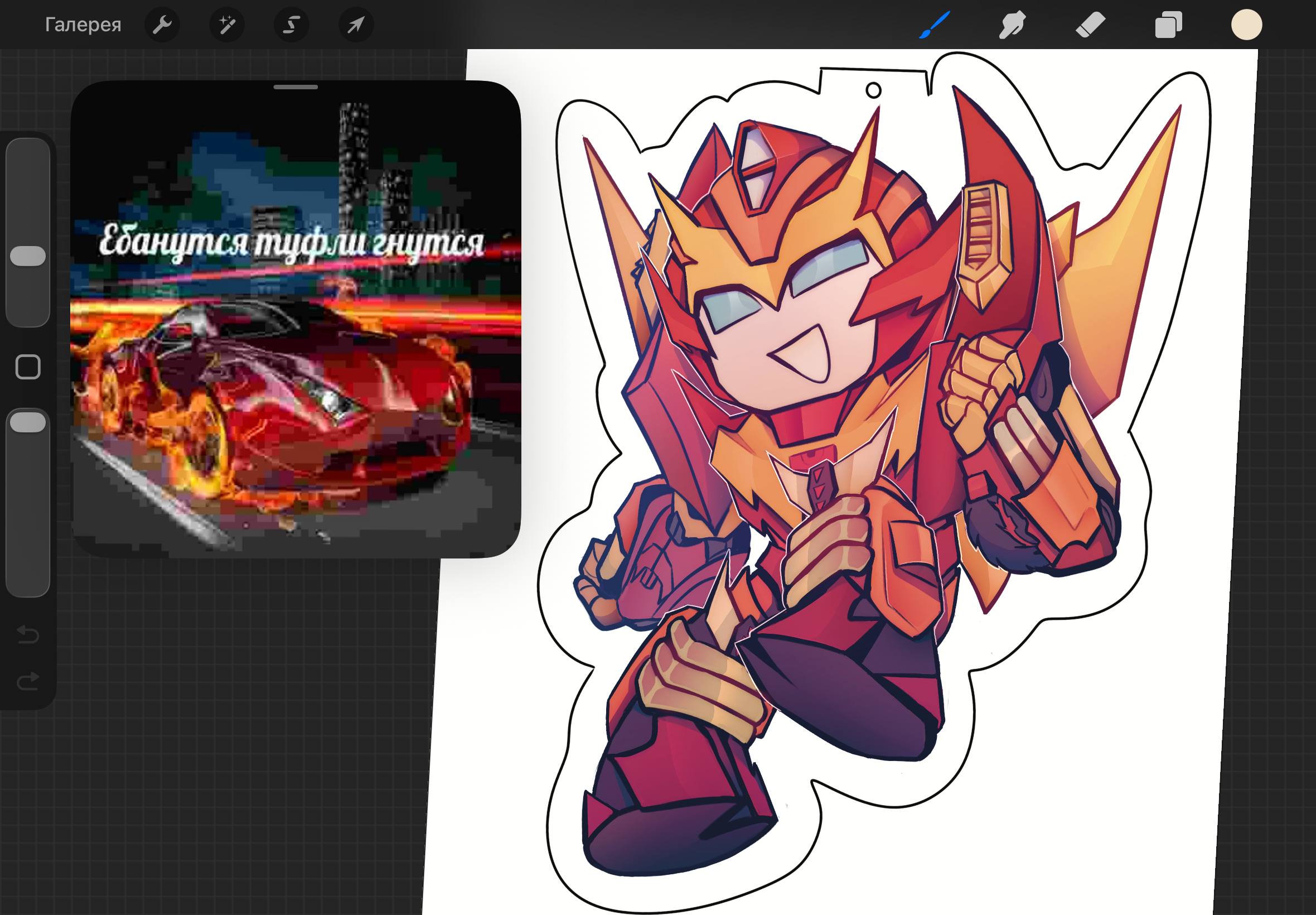
Task: Click the brush size slider handle
Action: click(x=28, y=256)
